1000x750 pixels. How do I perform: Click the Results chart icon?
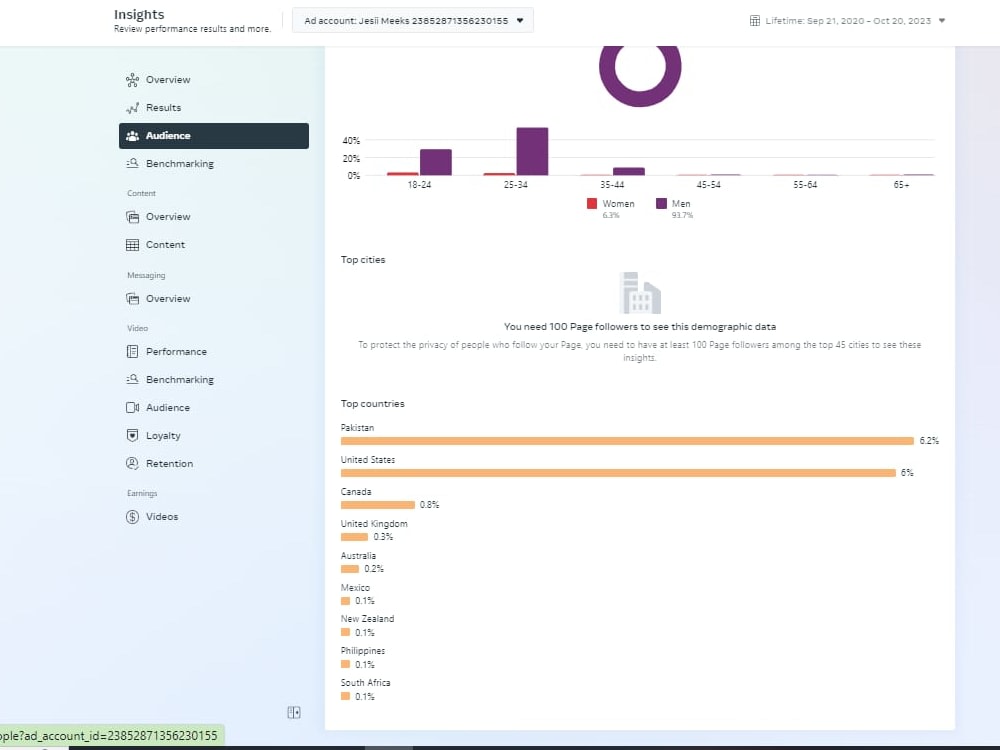132,108
